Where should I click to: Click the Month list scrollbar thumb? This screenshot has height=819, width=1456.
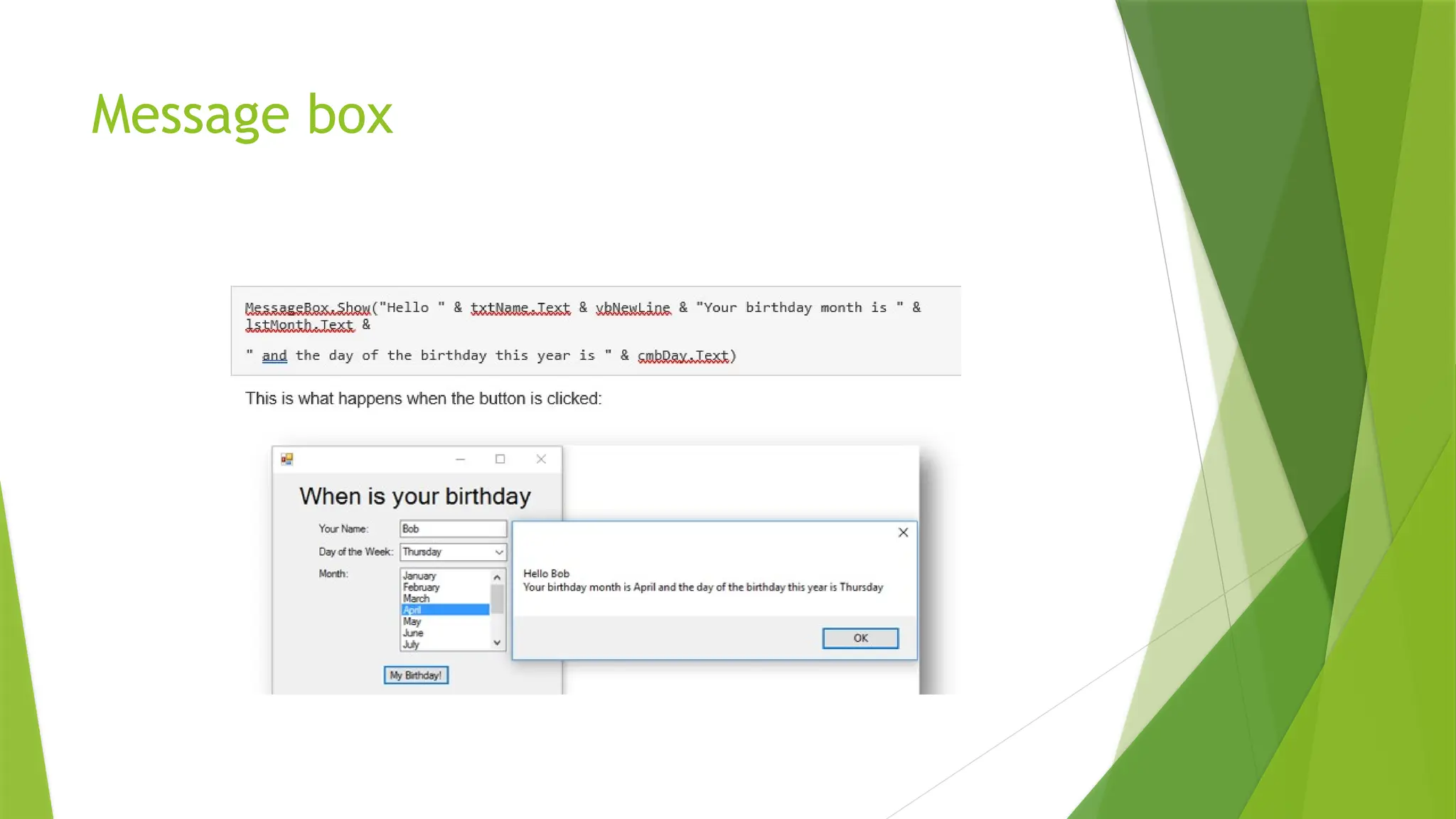(x=497, y=599)
